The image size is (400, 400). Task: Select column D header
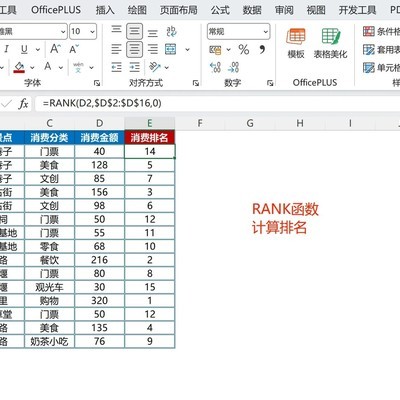[100, 123]
